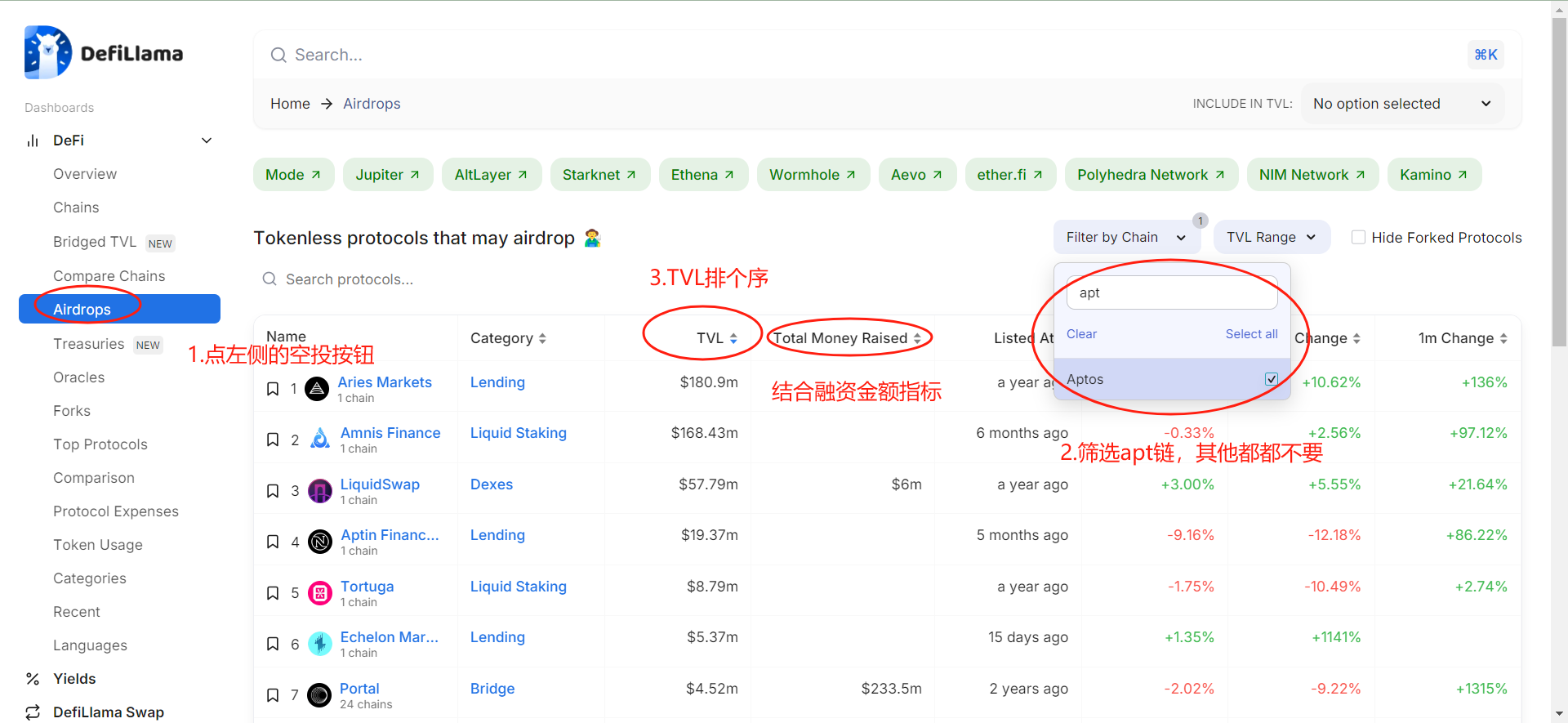Open Top Protocols in sidebar
1568x723 pixels.
pos(100,444)
